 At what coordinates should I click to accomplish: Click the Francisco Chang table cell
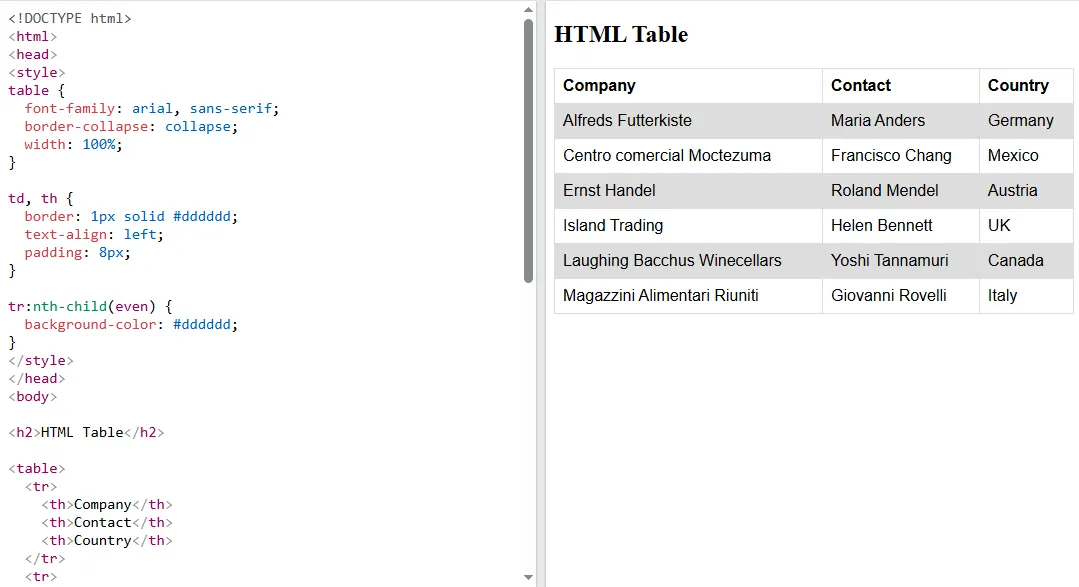891,156
